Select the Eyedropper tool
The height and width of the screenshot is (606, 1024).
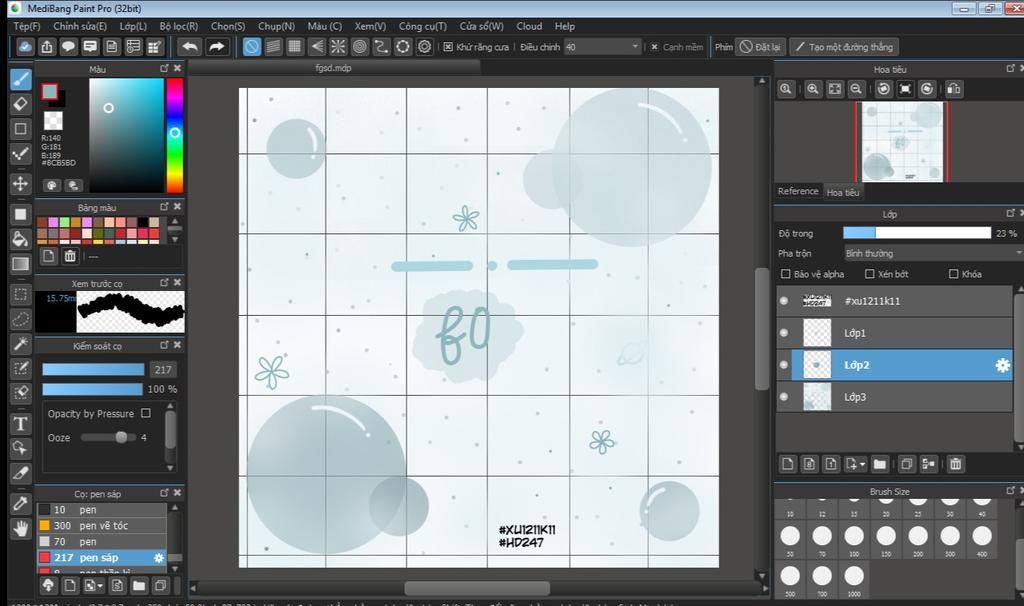(x=21, y=503)
